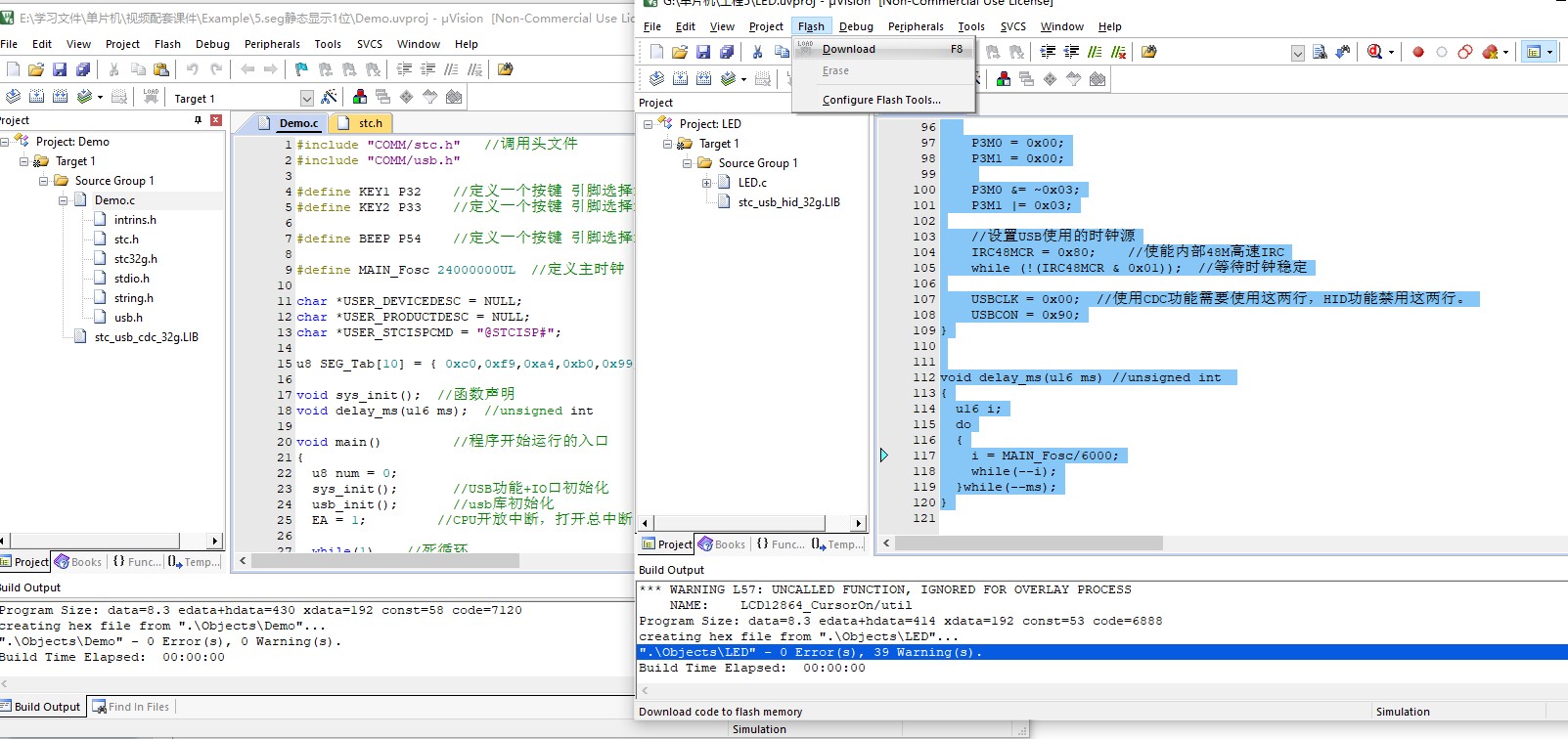The image size is (1568, 739).
Task: Collapse the Demo.c tree node
Action: (63, 200)
